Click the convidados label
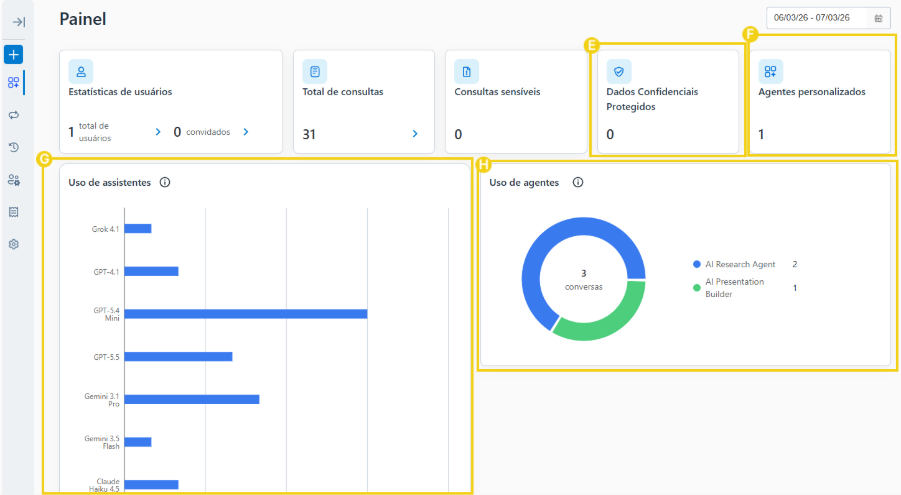901x495 pixels. [x=208, y=132]
